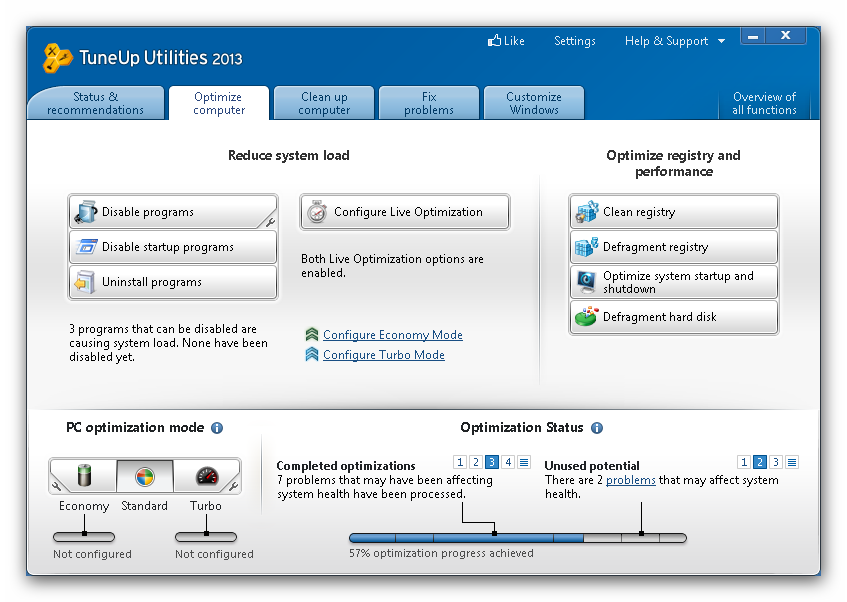Click the Turbo Not configured slider bar
Viewport: 847px width, 602px height.
[206, 537]
